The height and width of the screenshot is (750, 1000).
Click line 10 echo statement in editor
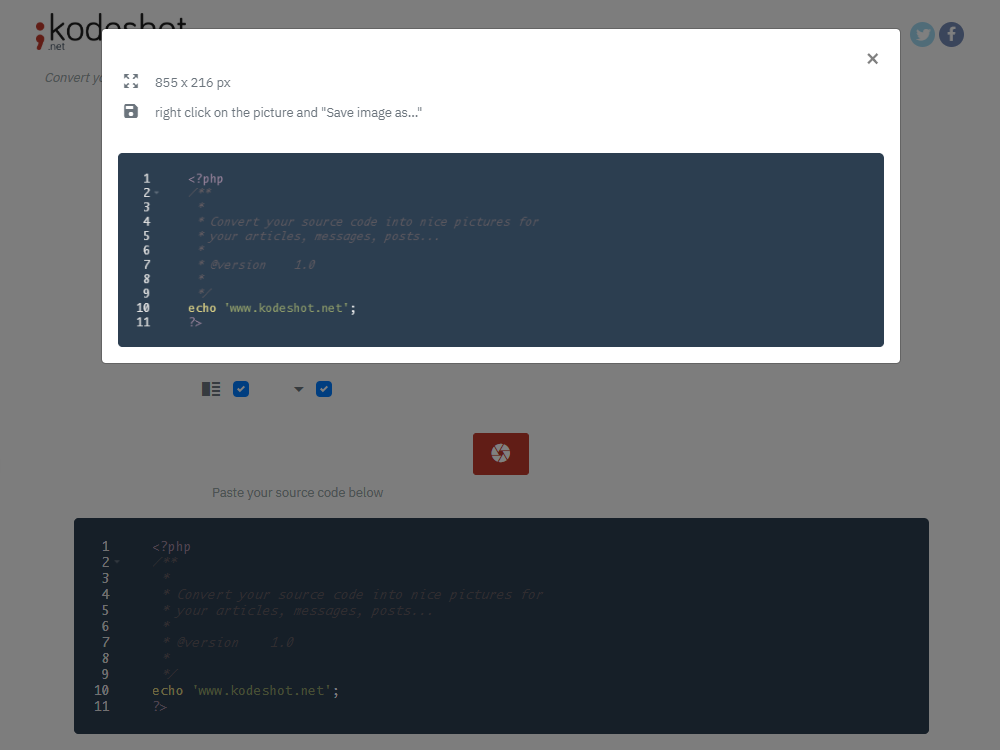pyautogui.click(x=246, y=691)
